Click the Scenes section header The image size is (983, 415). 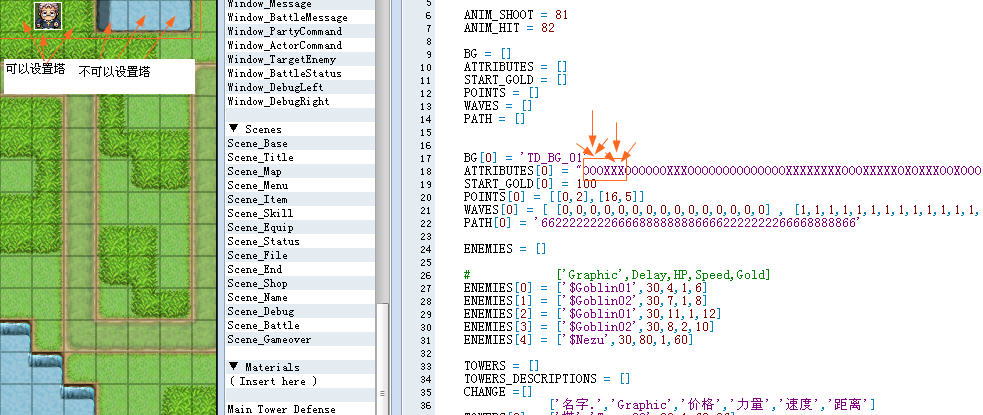300,129
